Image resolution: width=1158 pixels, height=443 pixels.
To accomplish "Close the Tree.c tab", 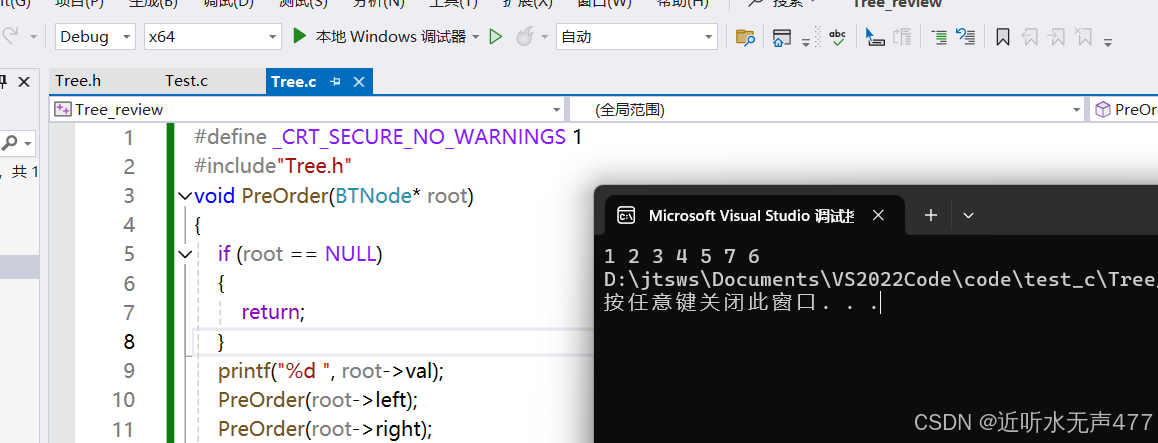I will 359,82.
